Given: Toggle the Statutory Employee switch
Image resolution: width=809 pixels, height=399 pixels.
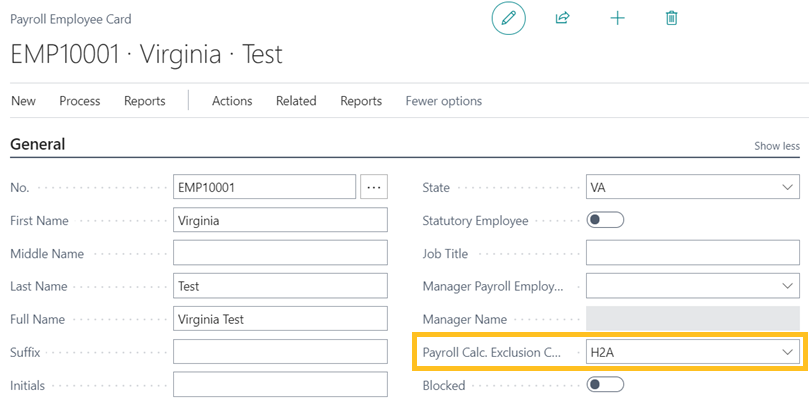Looking at the screenshot, I should [x=605, y=220].
